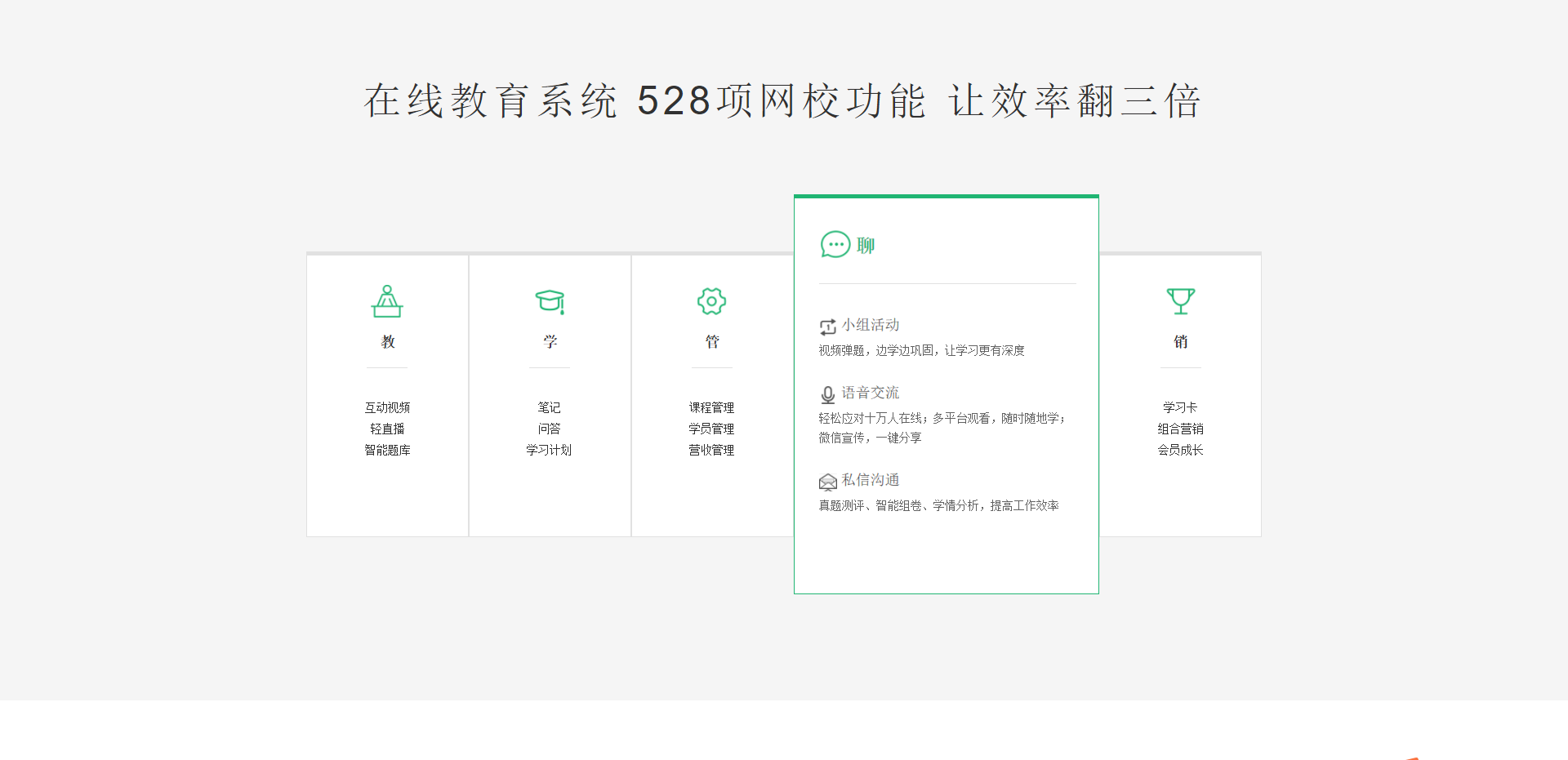
Task: Click the group activity icon beside 小组活动
Action: click(828, 327)
